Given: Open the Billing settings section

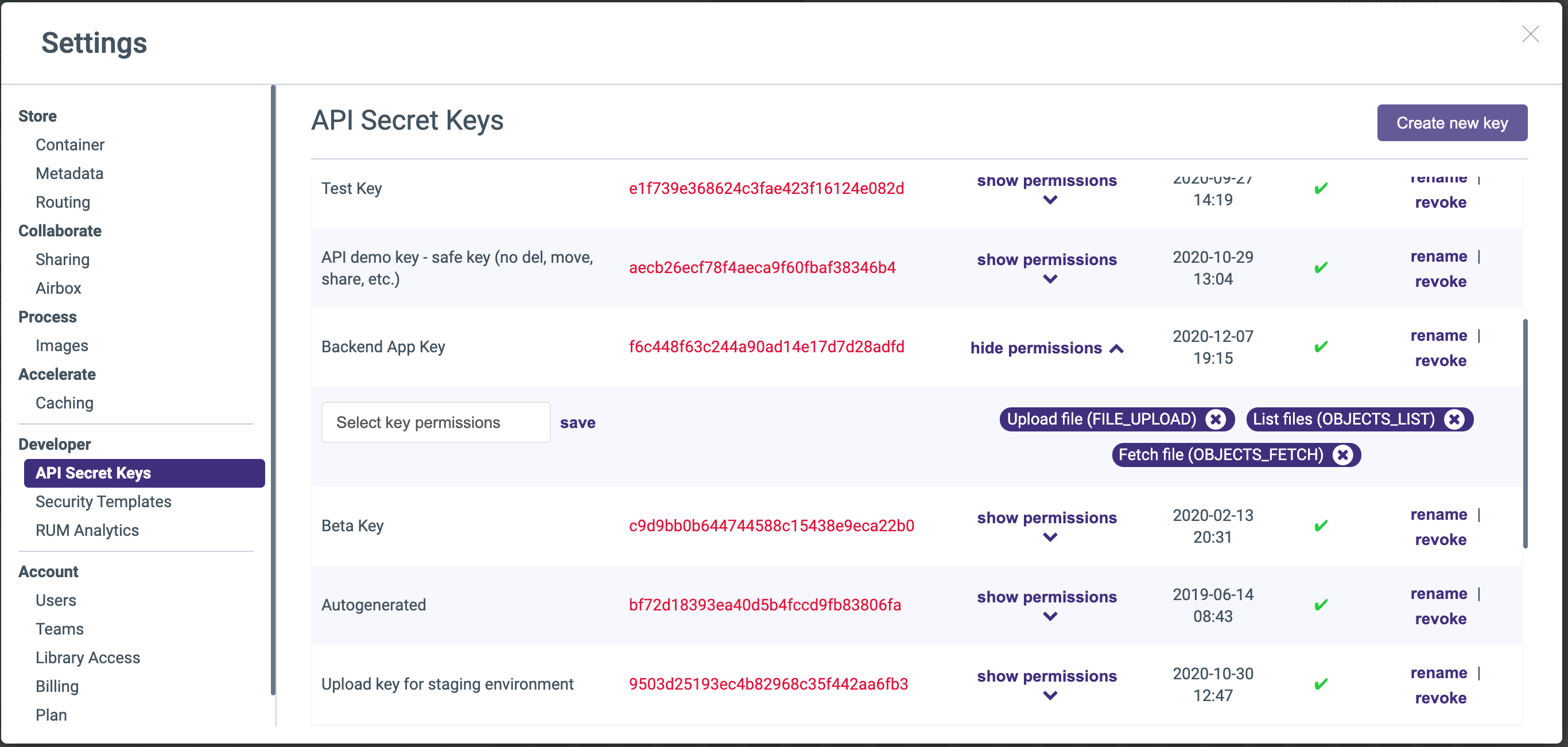Looking at the screenshot, I should (57, 686).
